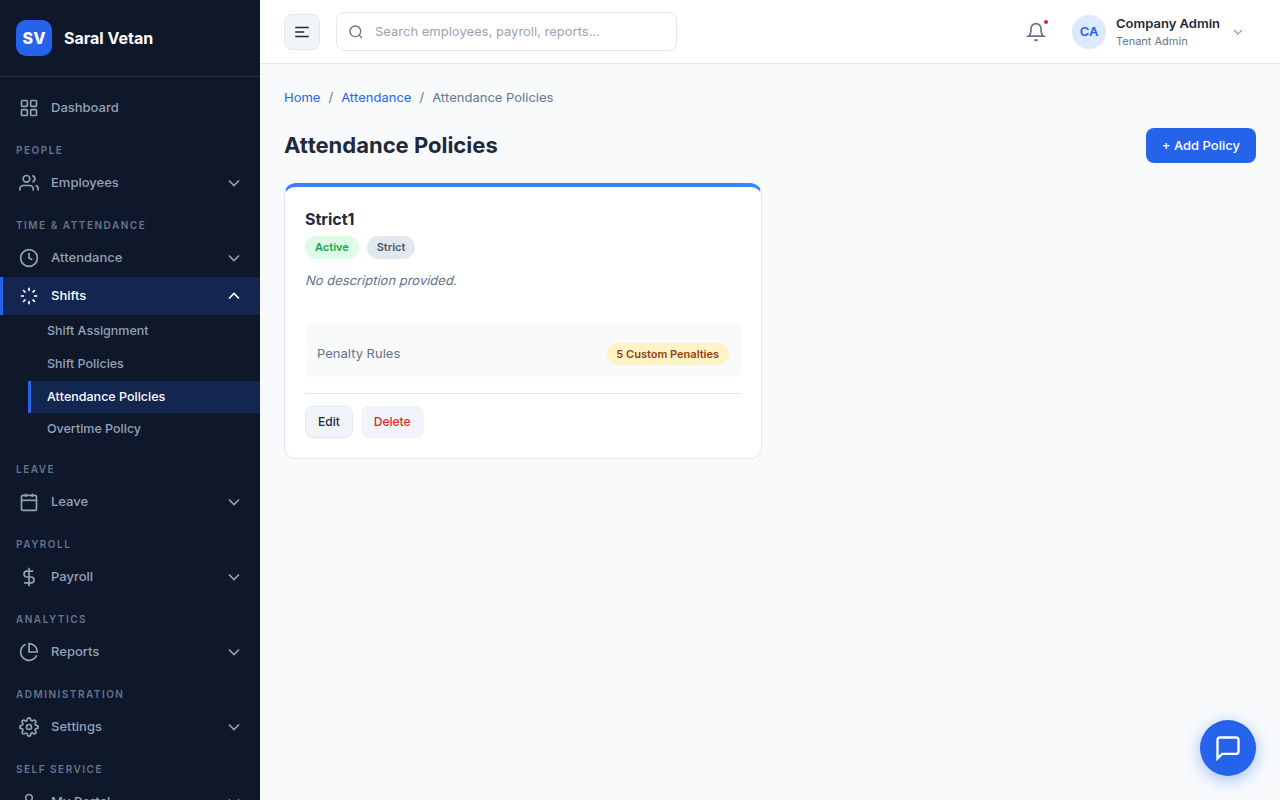Click the search magnifier icon
Viewport: 1280px width, 800px height.
[x=356, y=32]
